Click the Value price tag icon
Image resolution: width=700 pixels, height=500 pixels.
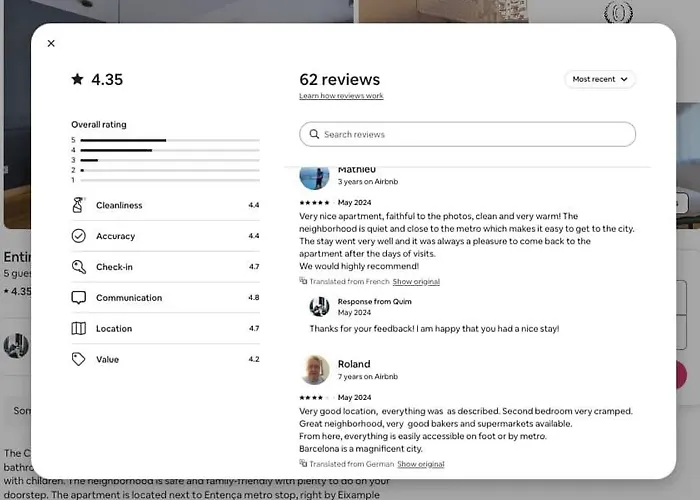(x=78, y=359)
